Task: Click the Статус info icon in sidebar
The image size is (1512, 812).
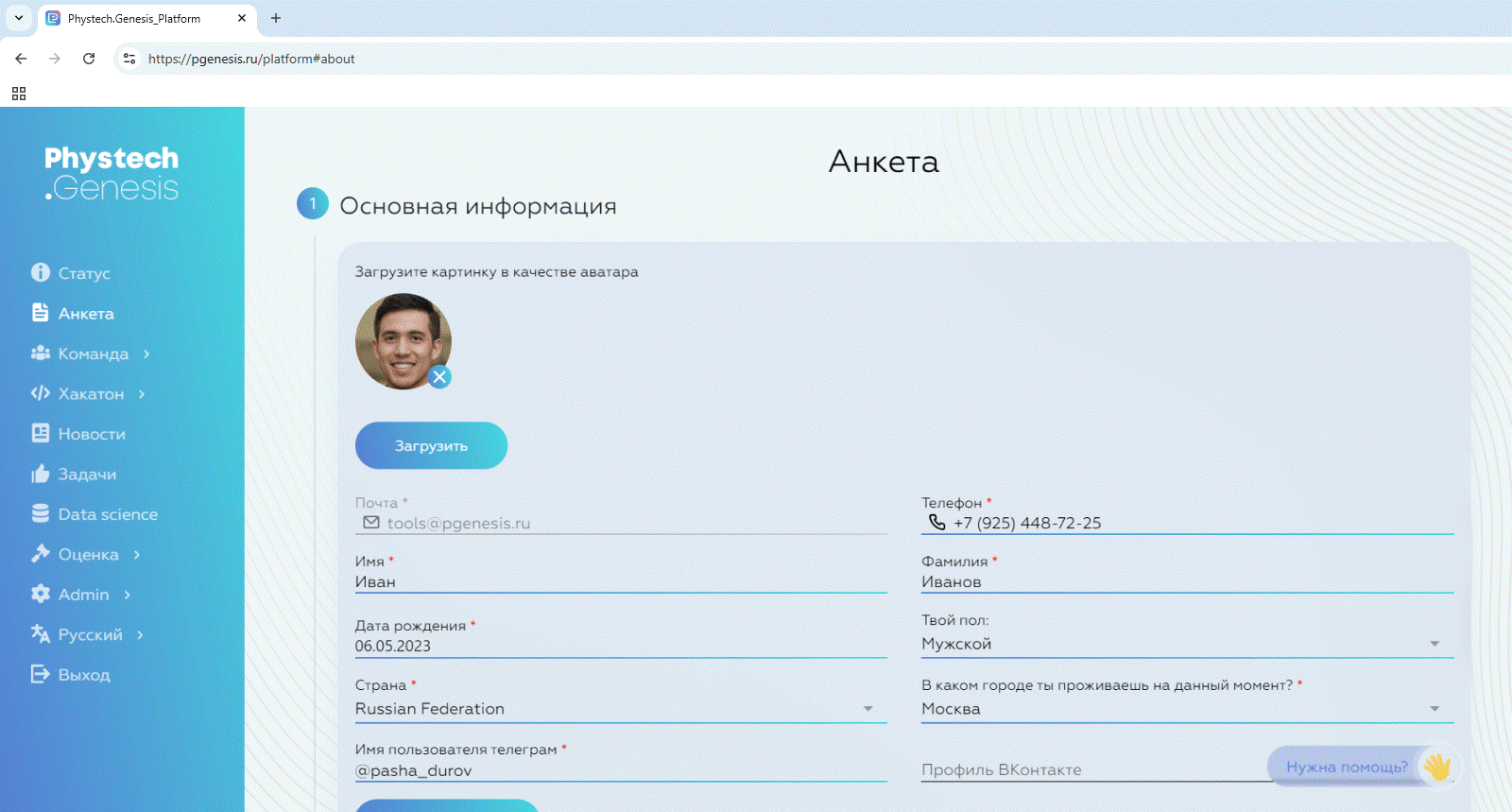Action: pyautogui.click(x=40, y=272)
